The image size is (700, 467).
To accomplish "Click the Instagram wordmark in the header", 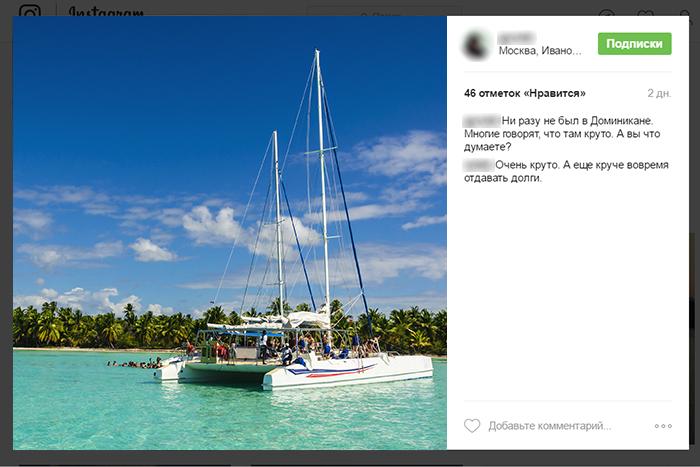I will point(105,12).
